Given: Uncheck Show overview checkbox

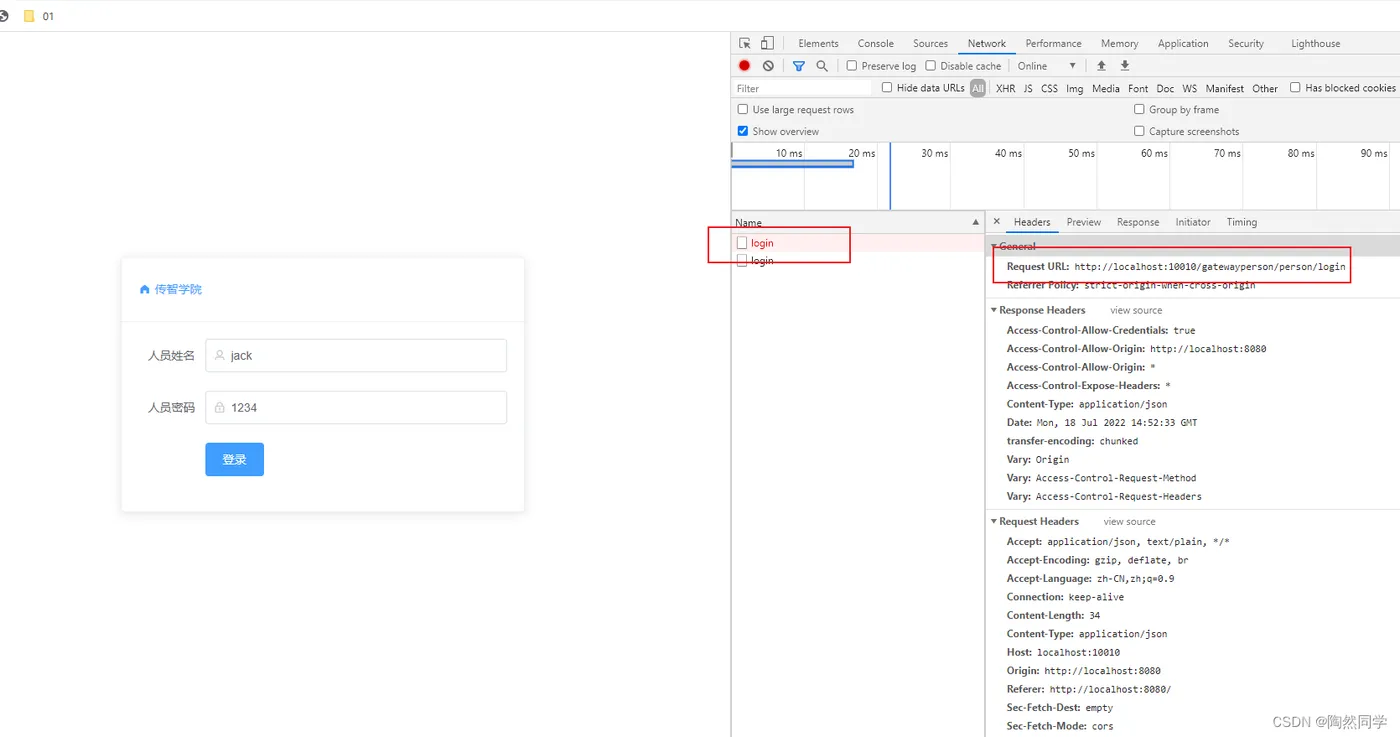Looking at the screenshot, I should tap(743, 131).
